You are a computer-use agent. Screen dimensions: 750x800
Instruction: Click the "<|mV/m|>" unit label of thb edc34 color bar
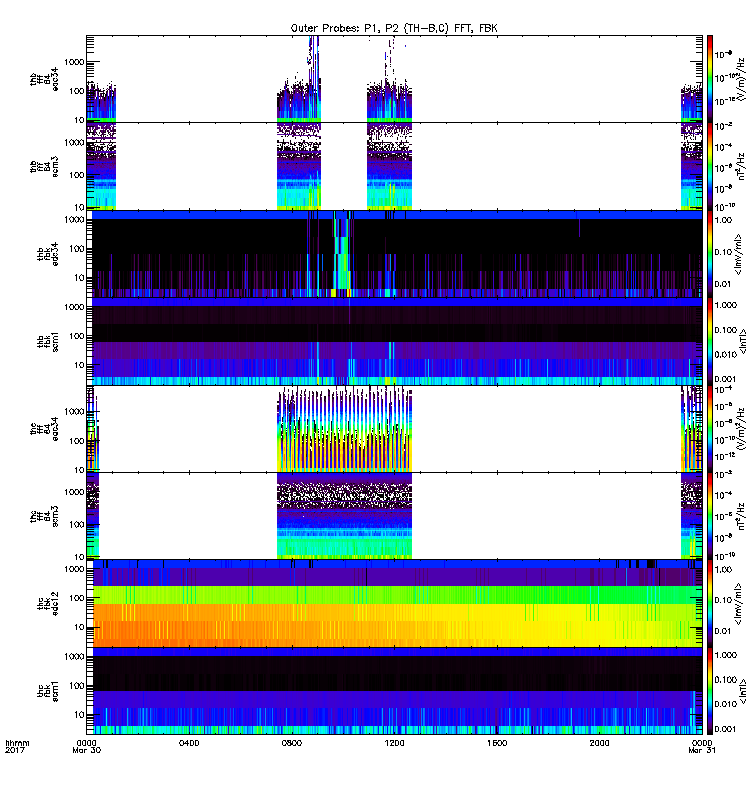click(739, 254)
